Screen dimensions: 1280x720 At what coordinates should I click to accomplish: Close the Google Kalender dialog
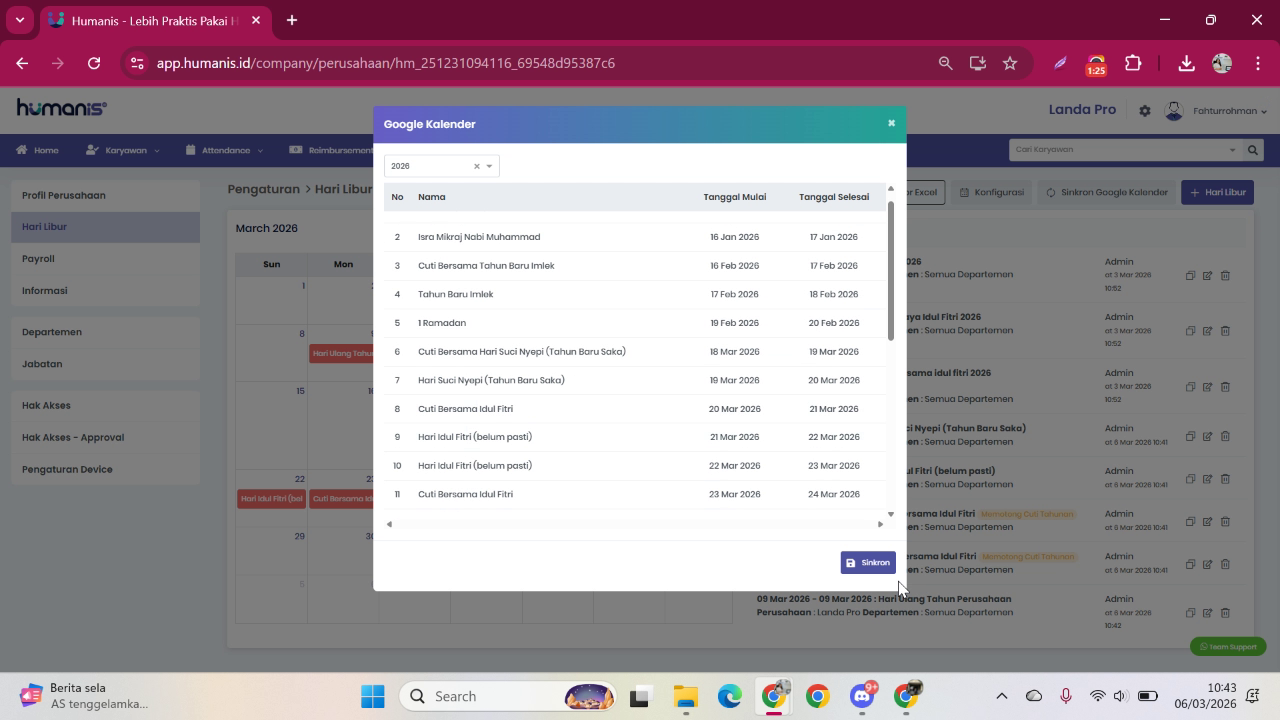(x=891, y=123)
